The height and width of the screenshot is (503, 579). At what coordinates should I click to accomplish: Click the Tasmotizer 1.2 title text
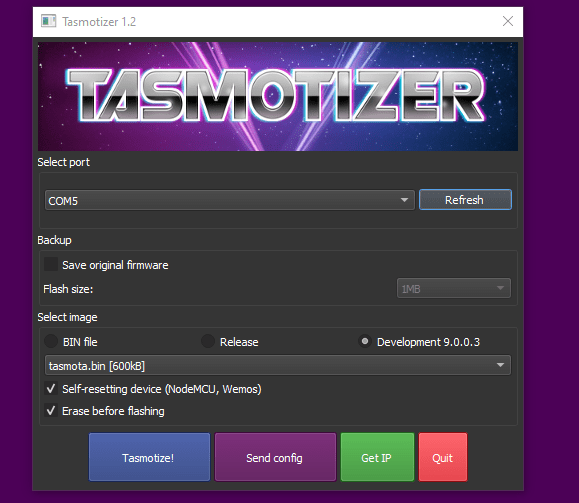coord(99,22)
